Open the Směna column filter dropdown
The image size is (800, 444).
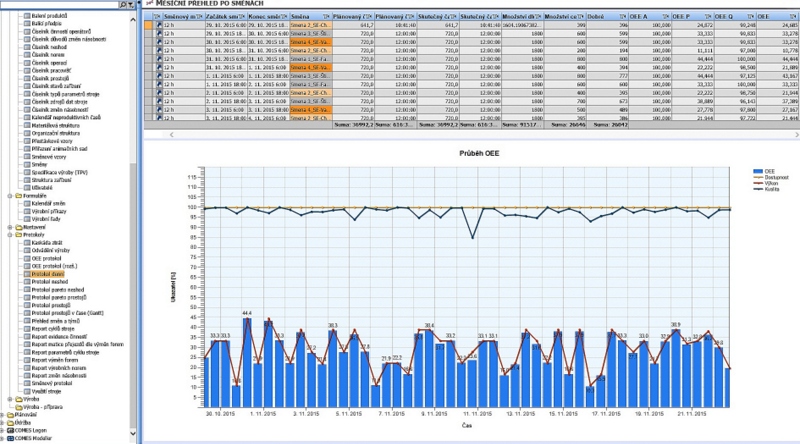point(327,17)
